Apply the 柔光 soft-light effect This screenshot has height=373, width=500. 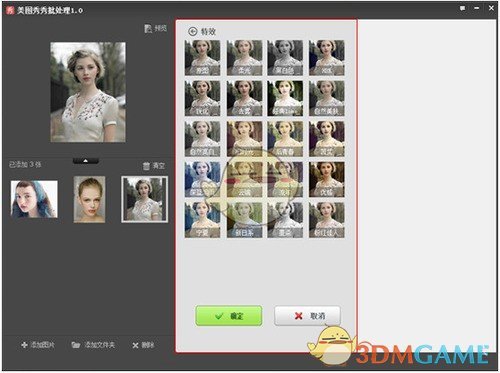pyautogui.click(x=244, y=58)
